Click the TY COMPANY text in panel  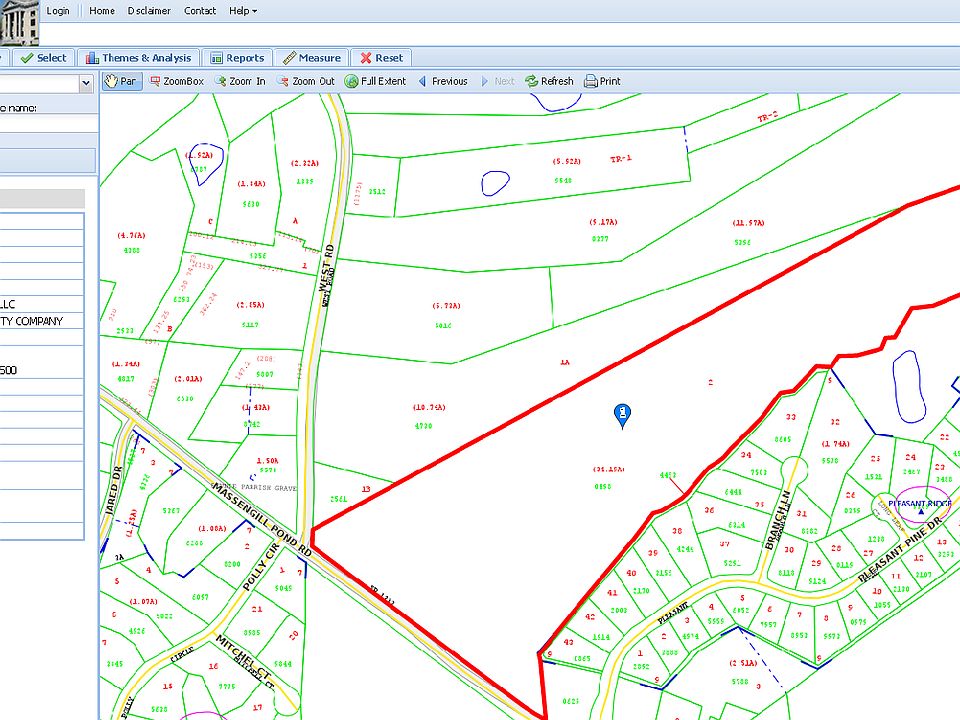[x=31, y=321]
